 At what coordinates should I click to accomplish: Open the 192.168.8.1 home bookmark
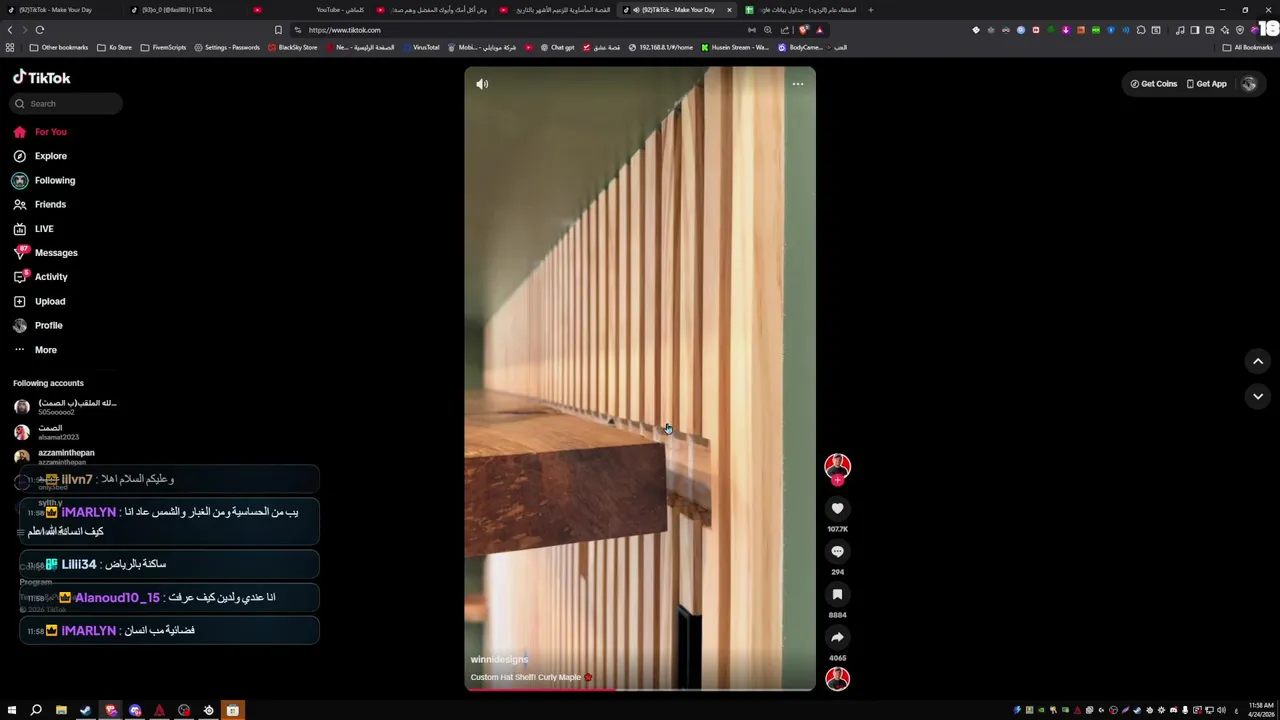click(661, 47)
